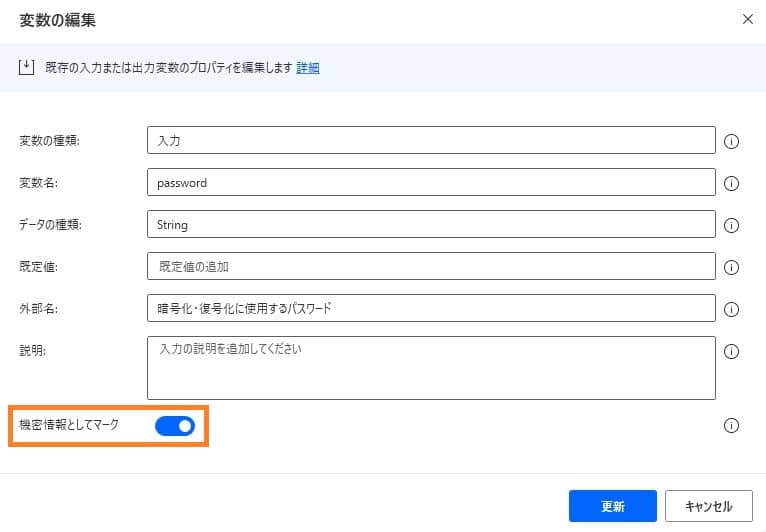Focus the 外部名 input field

tap(431, 308)
